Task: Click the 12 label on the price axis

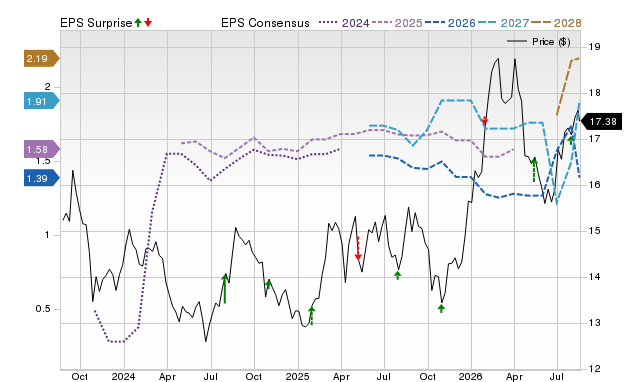Action: (x=595, y=369)
